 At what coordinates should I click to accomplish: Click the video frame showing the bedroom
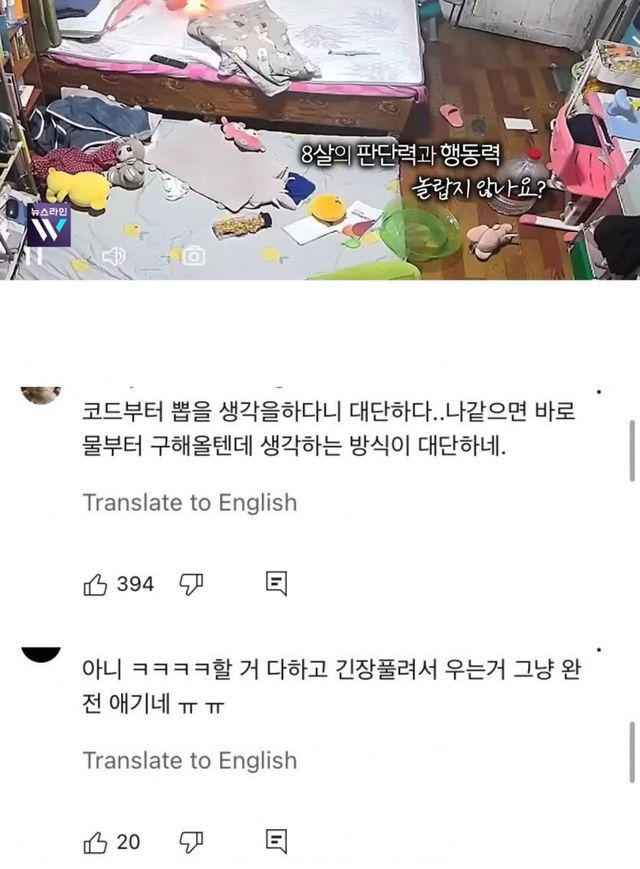(320, 140)
